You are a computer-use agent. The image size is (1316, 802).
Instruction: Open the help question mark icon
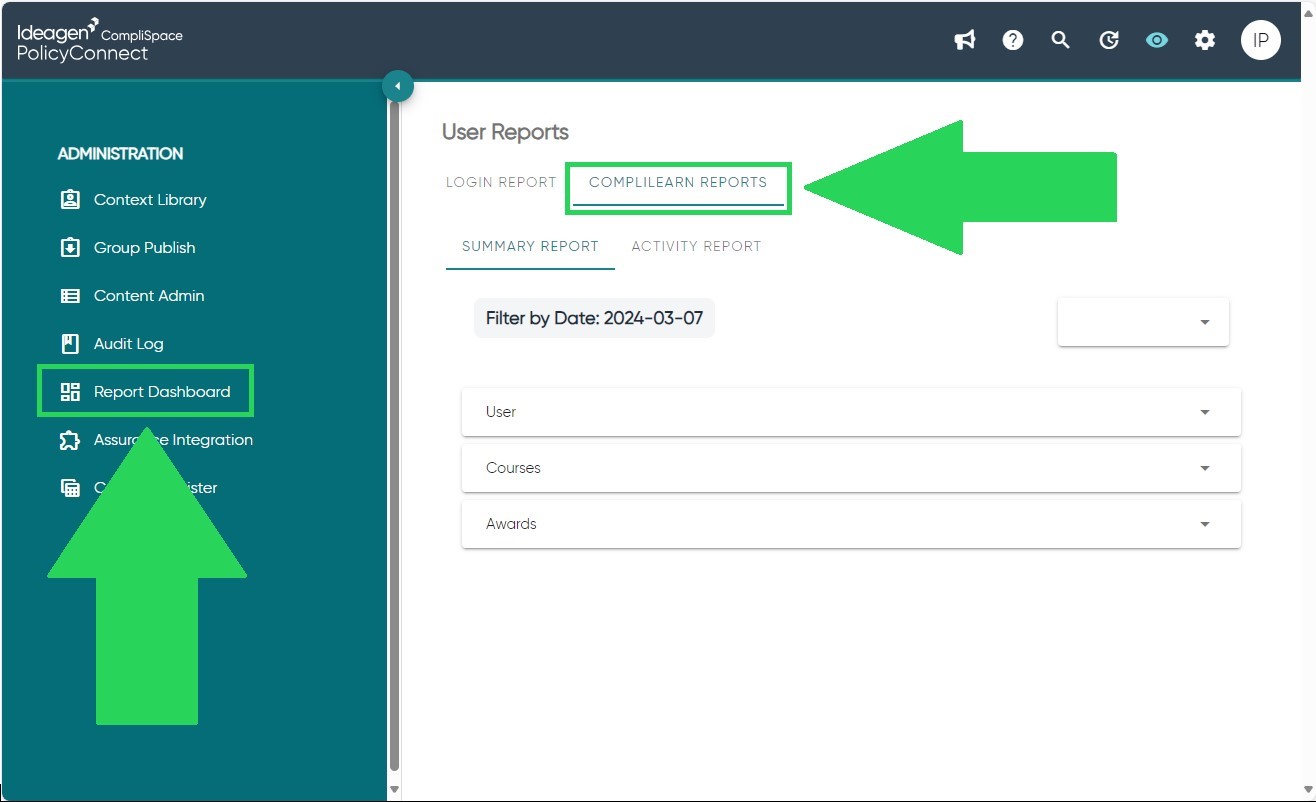(x=1013, y=40)
